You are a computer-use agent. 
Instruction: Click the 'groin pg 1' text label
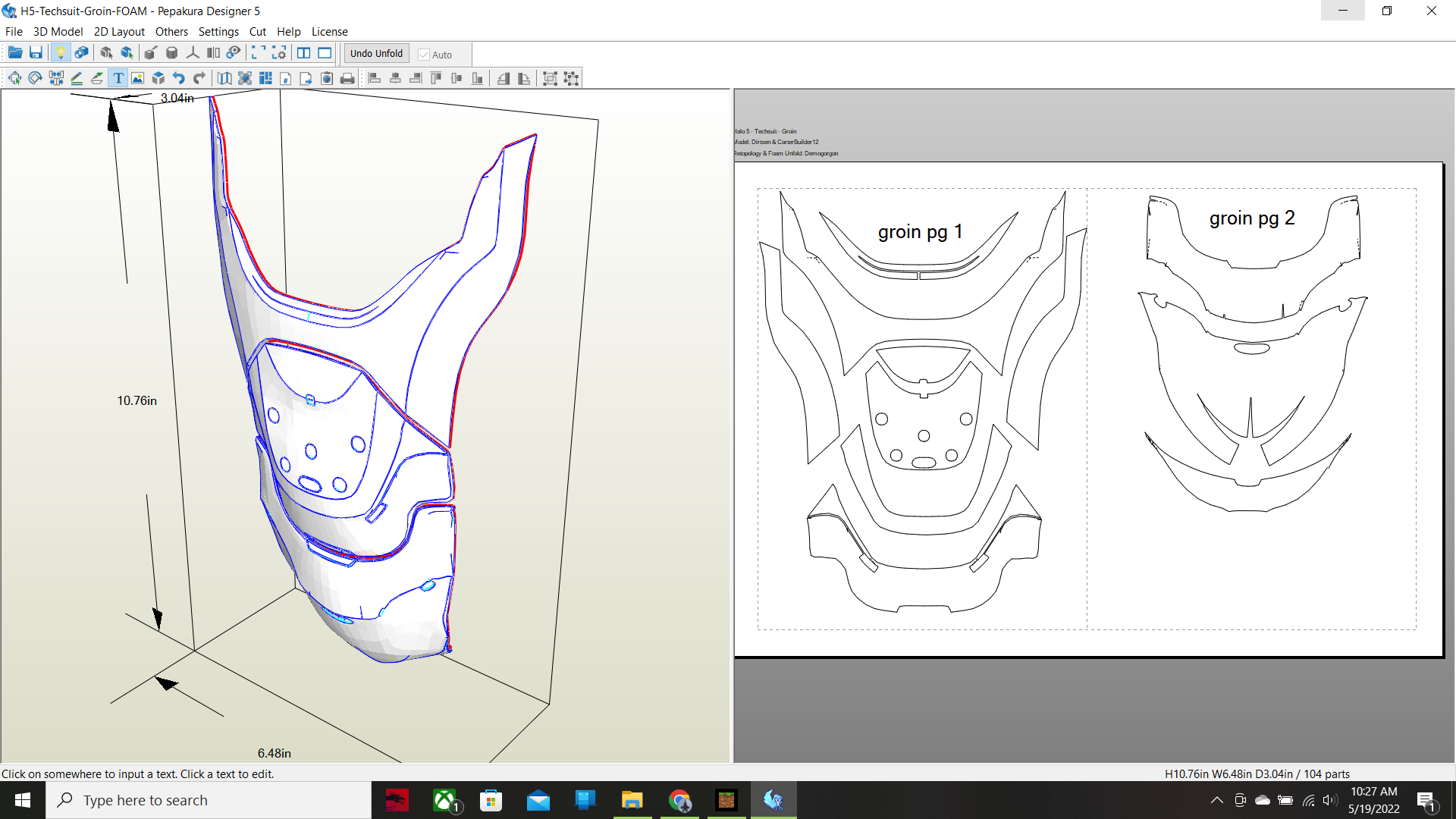920,231
